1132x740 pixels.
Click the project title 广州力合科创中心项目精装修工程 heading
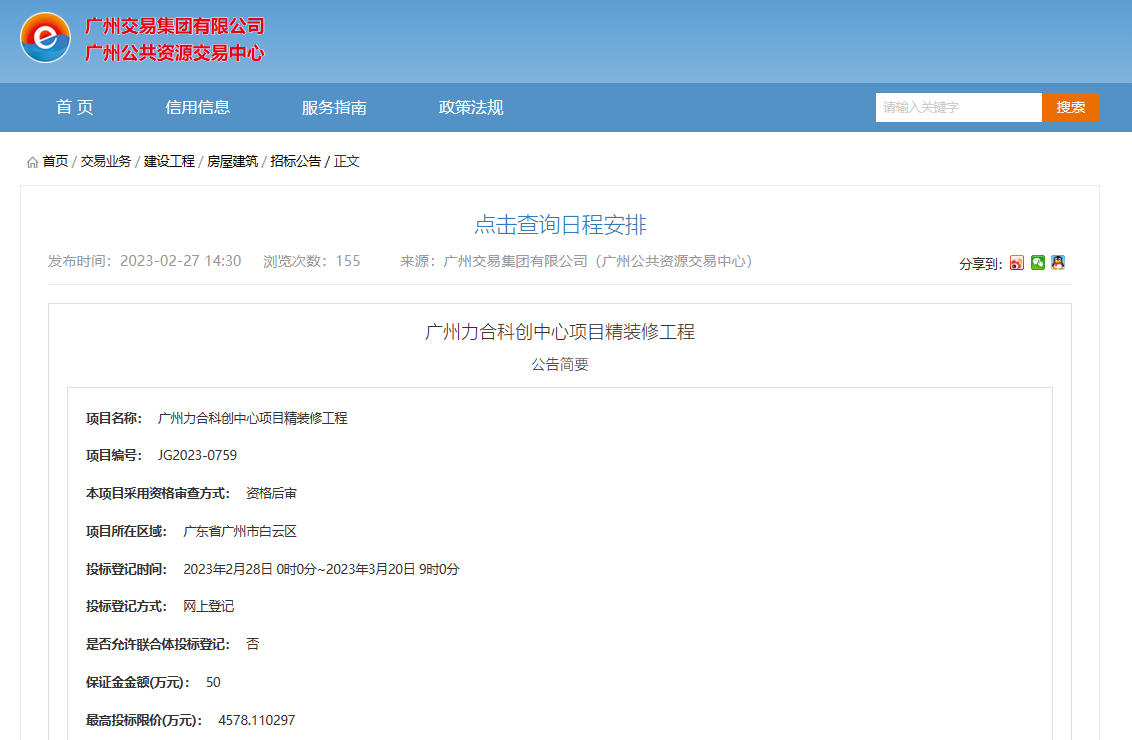[560, 332]
